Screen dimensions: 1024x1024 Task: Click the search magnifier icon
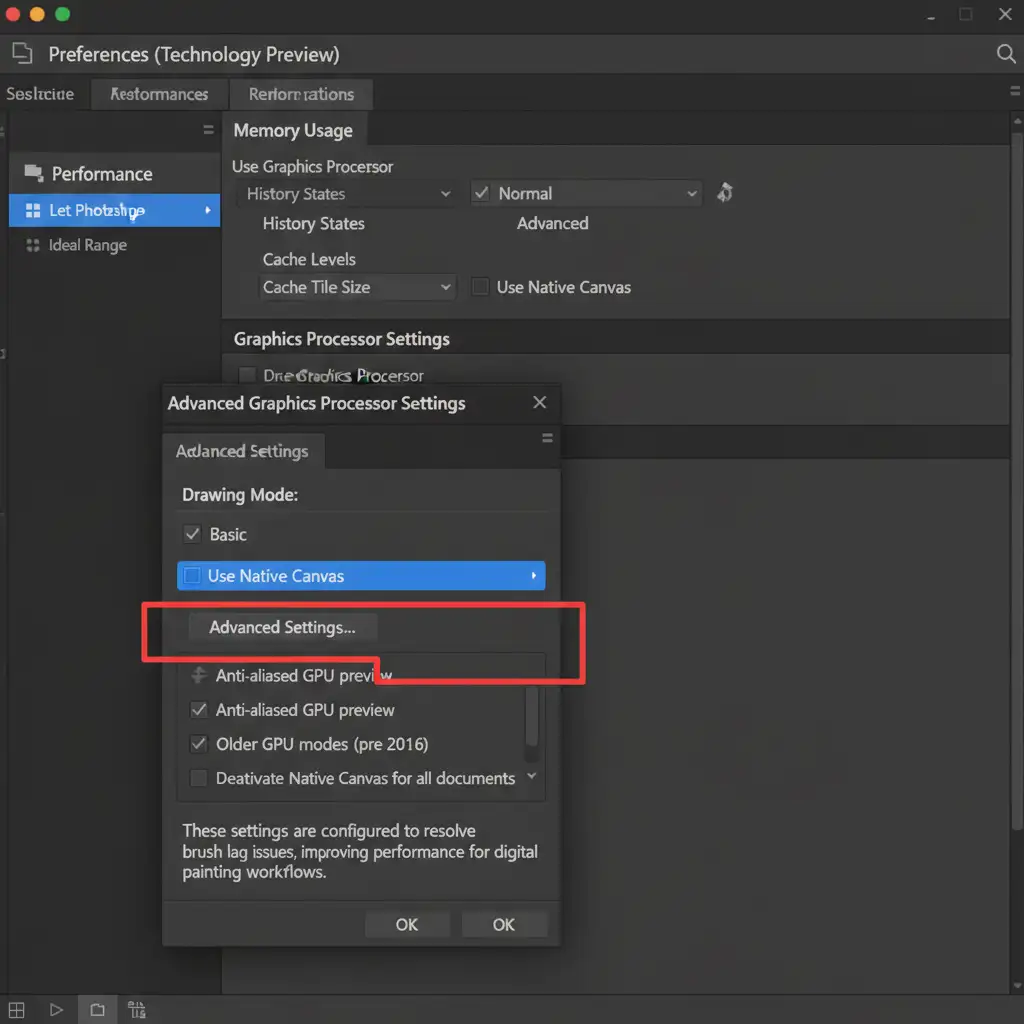[x=1006, y=54]
